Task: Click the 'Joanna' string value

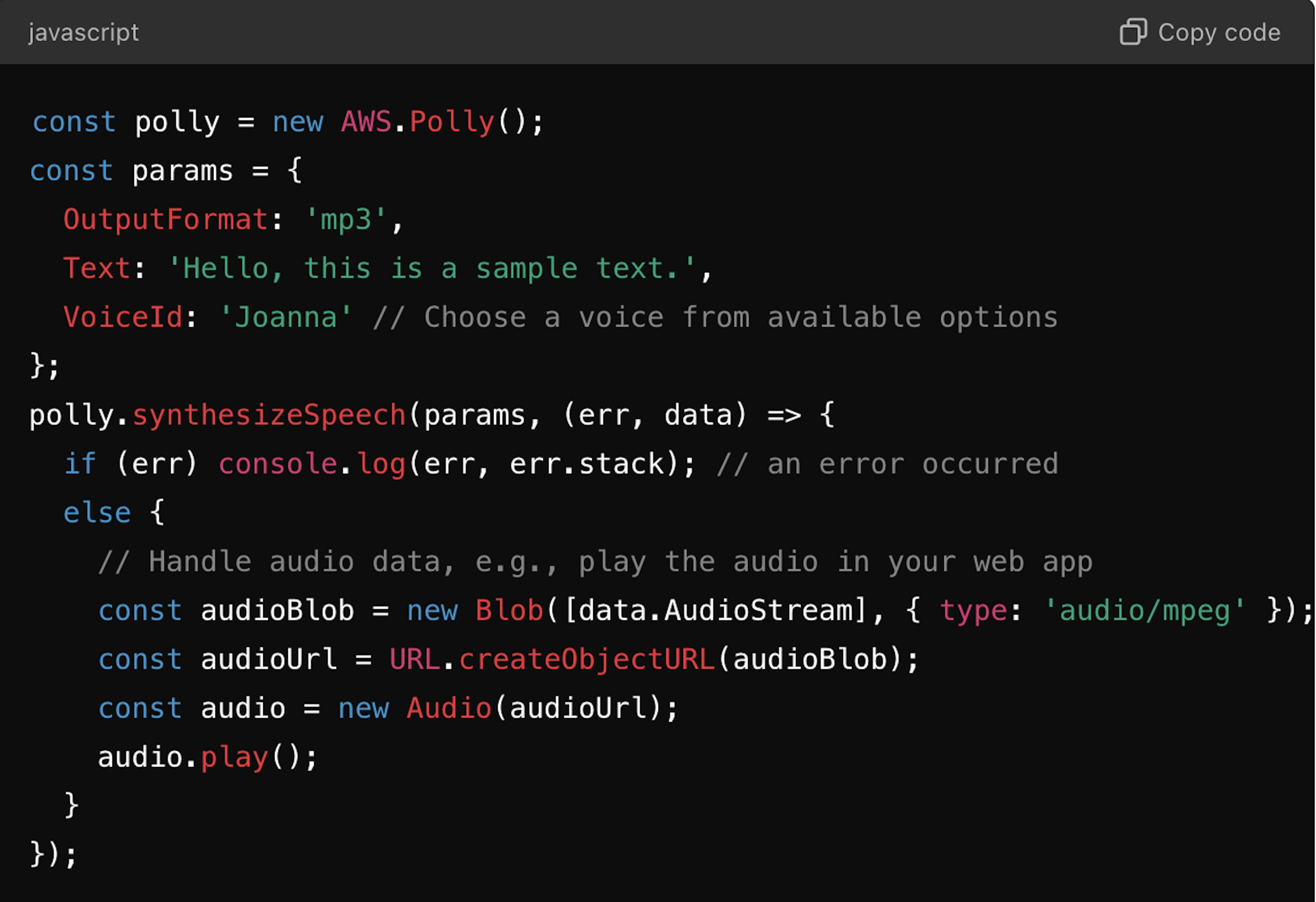Action: coord(285,318)
